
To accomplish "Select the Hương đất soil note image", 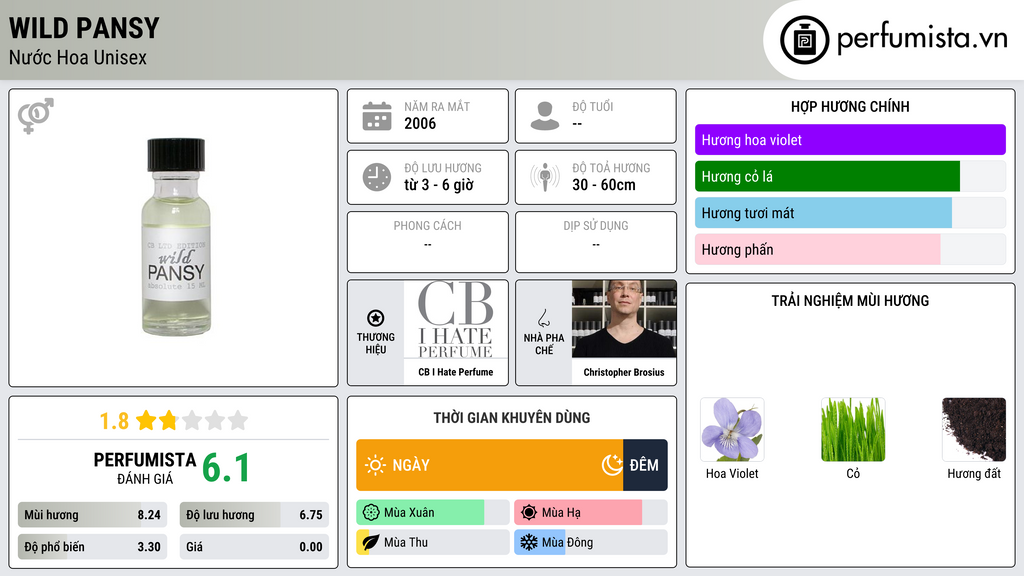I will pos(974,430).
